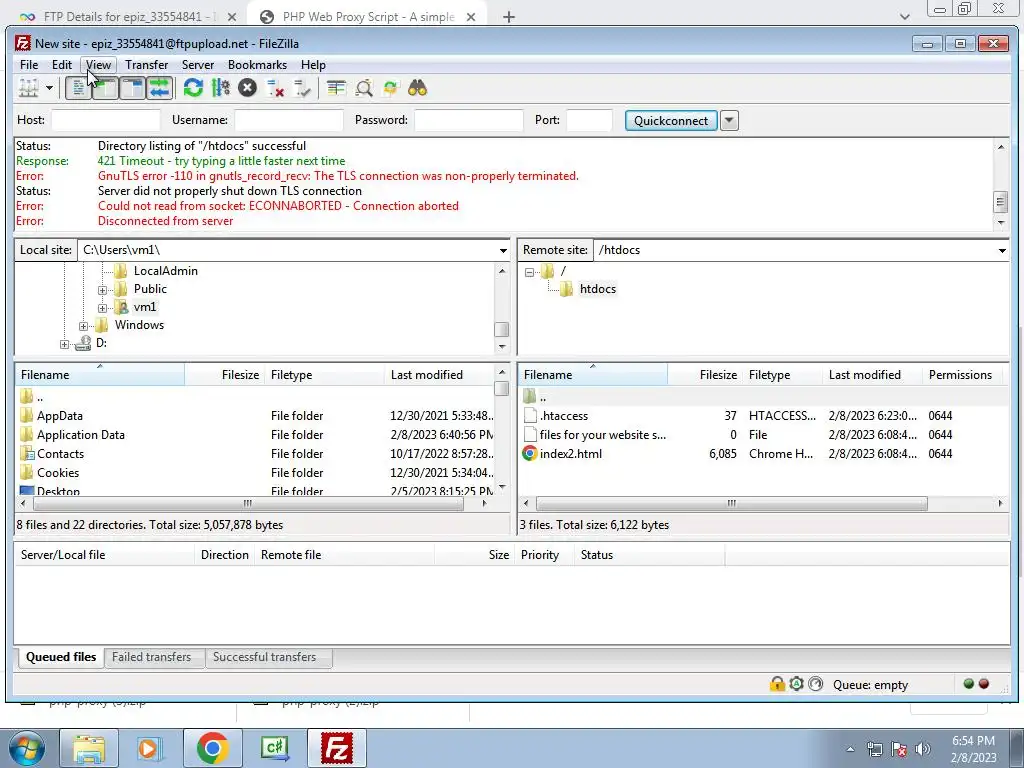Expand the D: drive node
Image resolution: width=1024 pixels, height=768 pixels.
(x=65, y=344)
